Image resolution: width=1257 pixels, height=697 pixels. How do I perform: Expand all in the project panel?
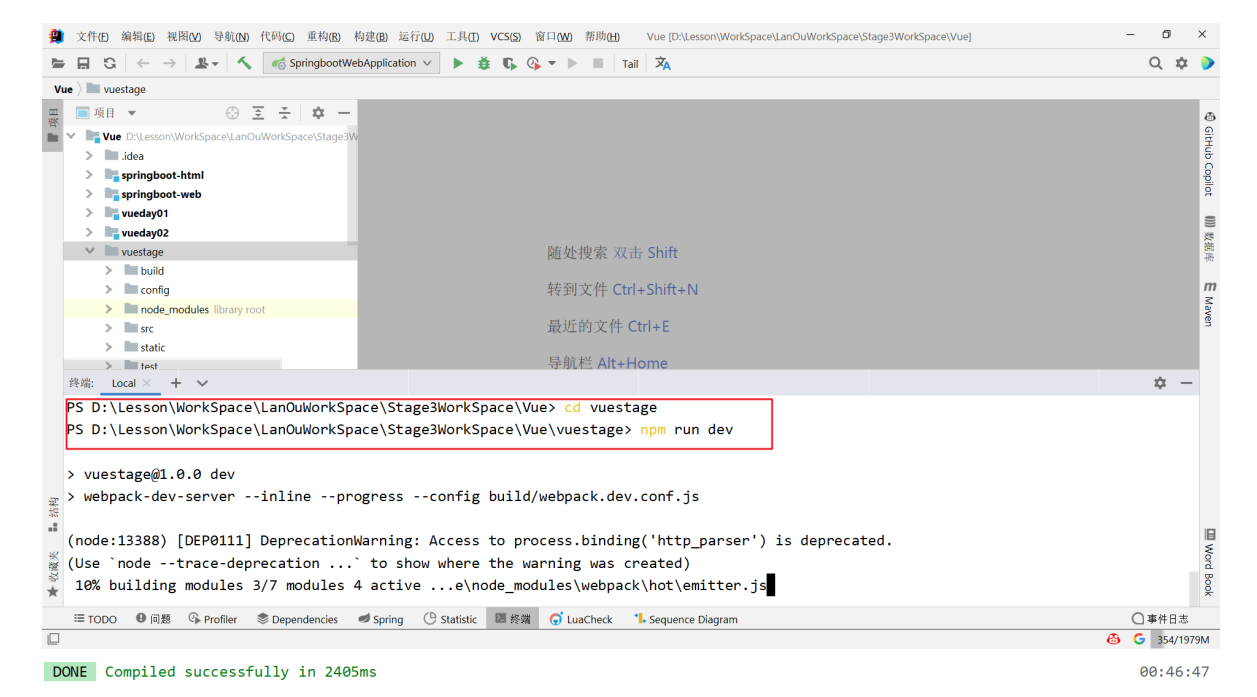(x=258, y=113)
